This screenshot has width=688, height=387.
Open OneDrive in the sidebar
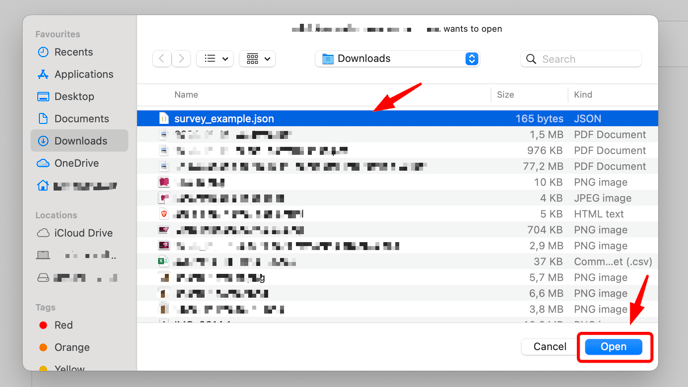[79, 163]
